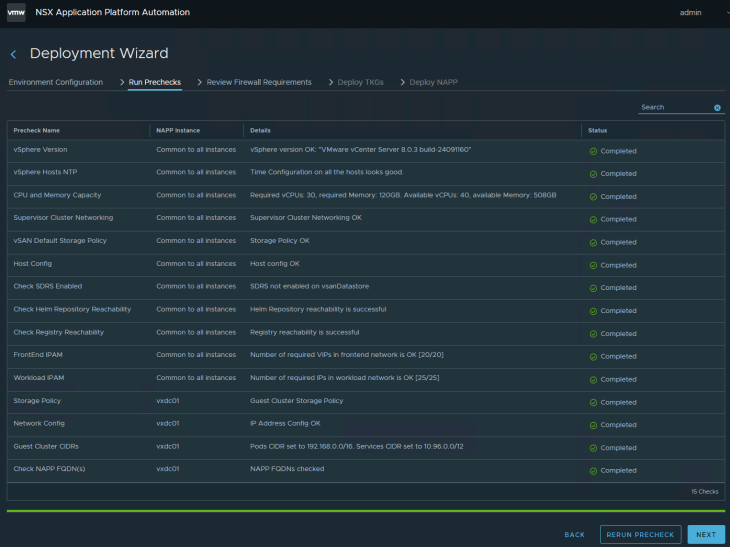
Task: Click the back arrow beside Deployment Wizard
Action: coord(13,54)
